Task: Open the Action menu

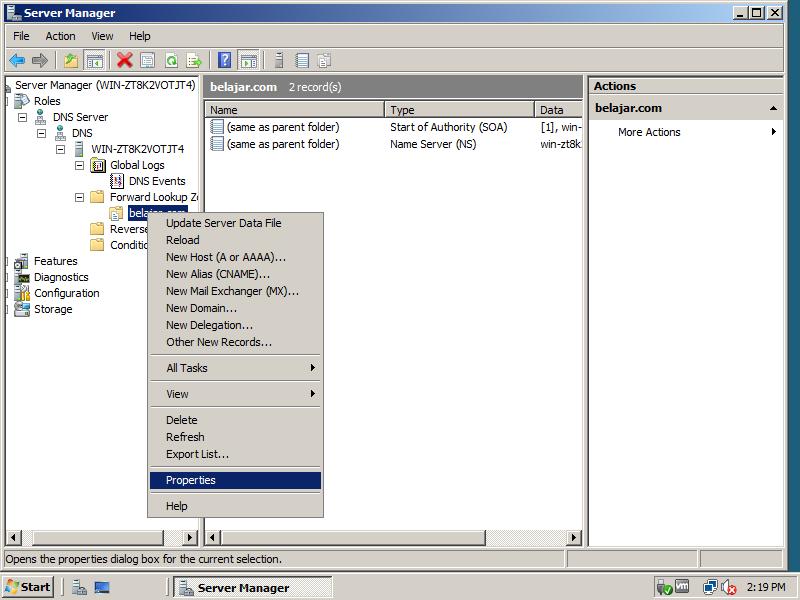Action: coord(60,36)
